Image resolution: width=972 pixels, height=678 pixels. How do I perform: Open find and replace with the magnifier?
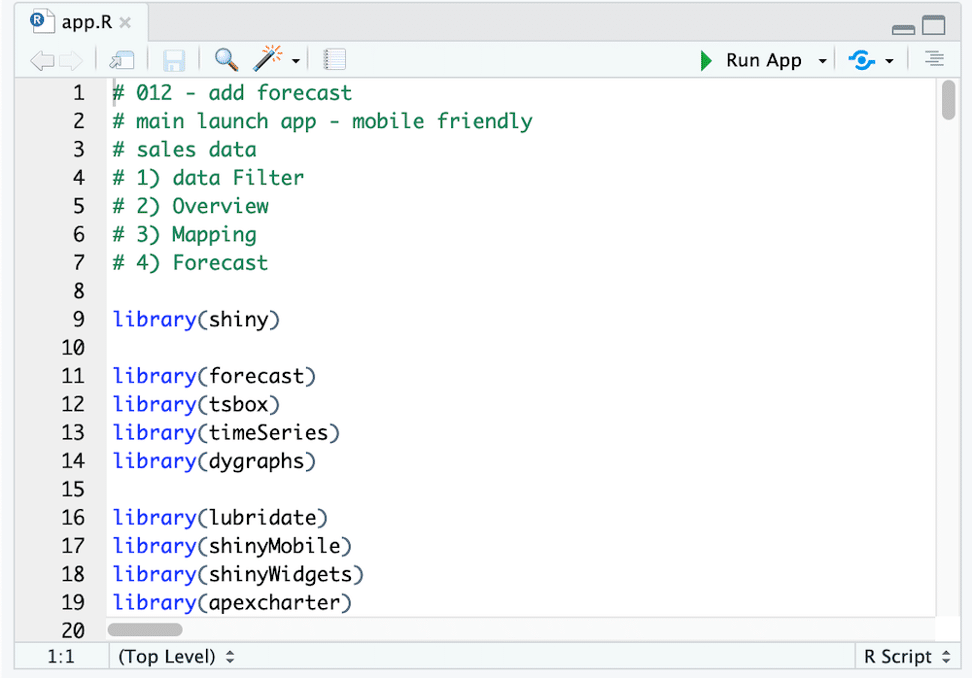tap(227, 60)
